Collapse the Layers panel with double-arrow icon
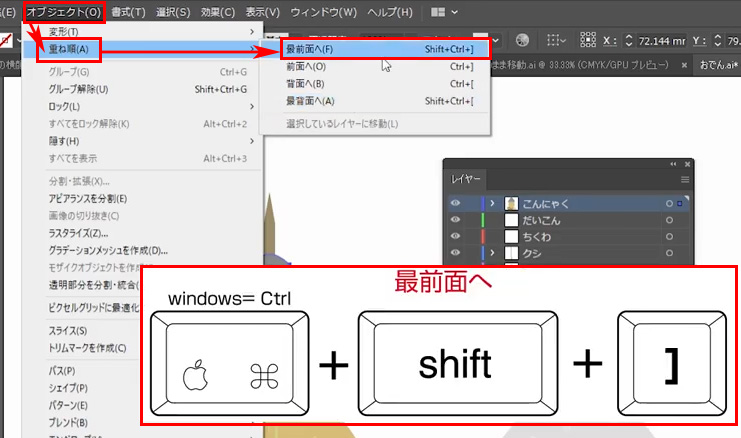This screenshot has width=741, height=438. click(673, 164)
